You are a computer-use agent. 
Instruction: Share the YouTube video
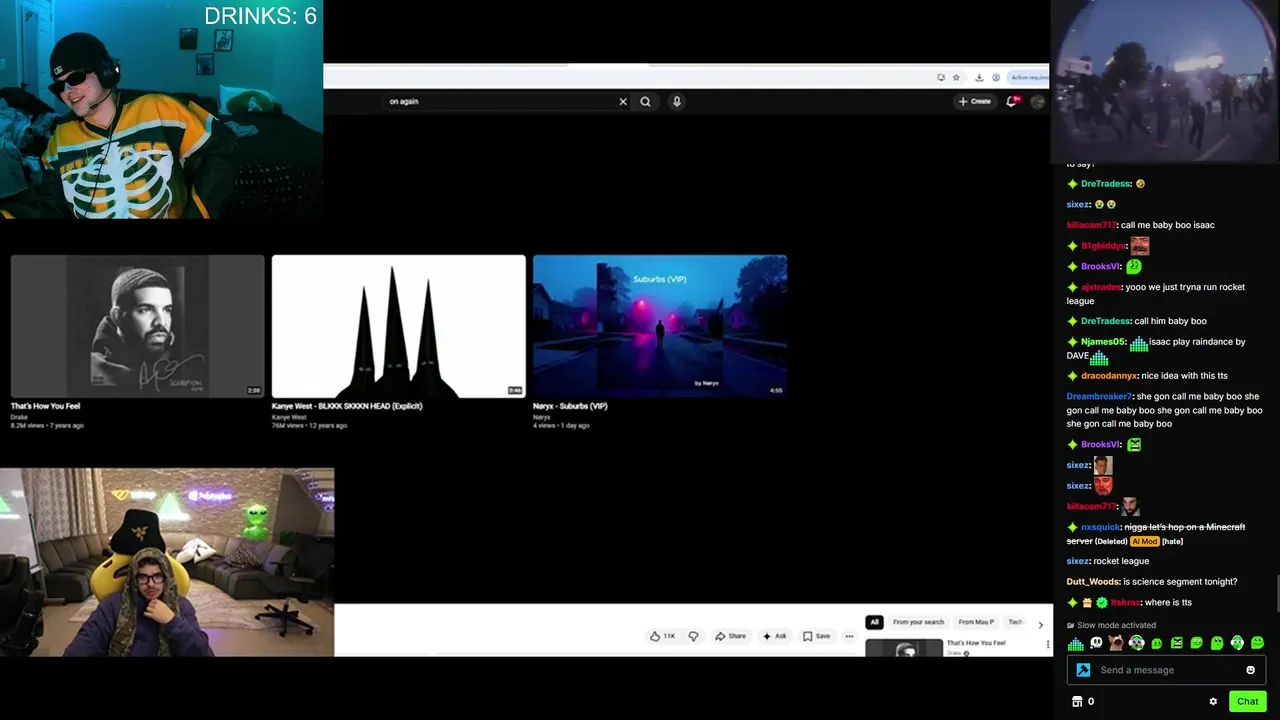pos(730,636)
